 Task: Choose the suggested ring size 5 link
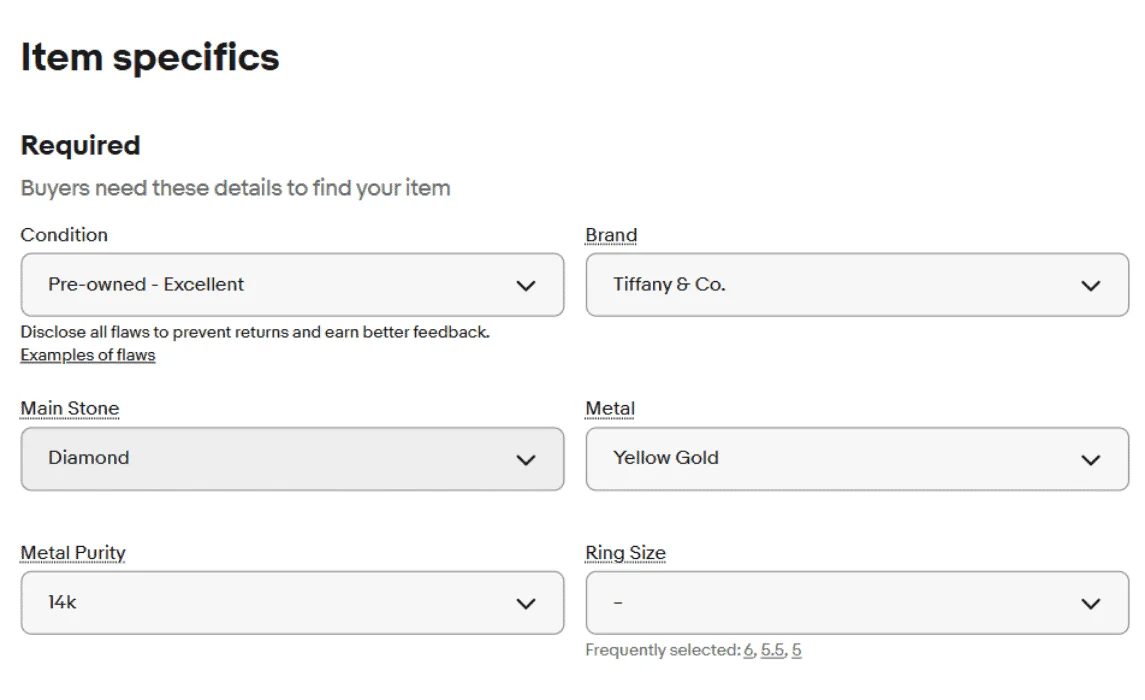[x=796, y=650]
